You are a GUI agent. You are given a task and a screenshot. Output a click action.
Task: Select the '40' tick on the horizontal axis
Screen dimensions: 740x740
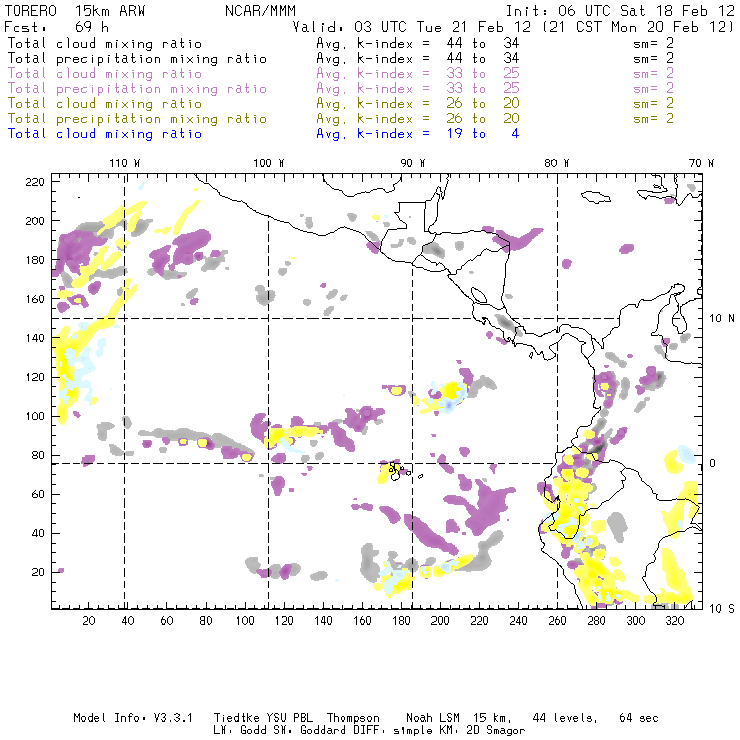128,621
